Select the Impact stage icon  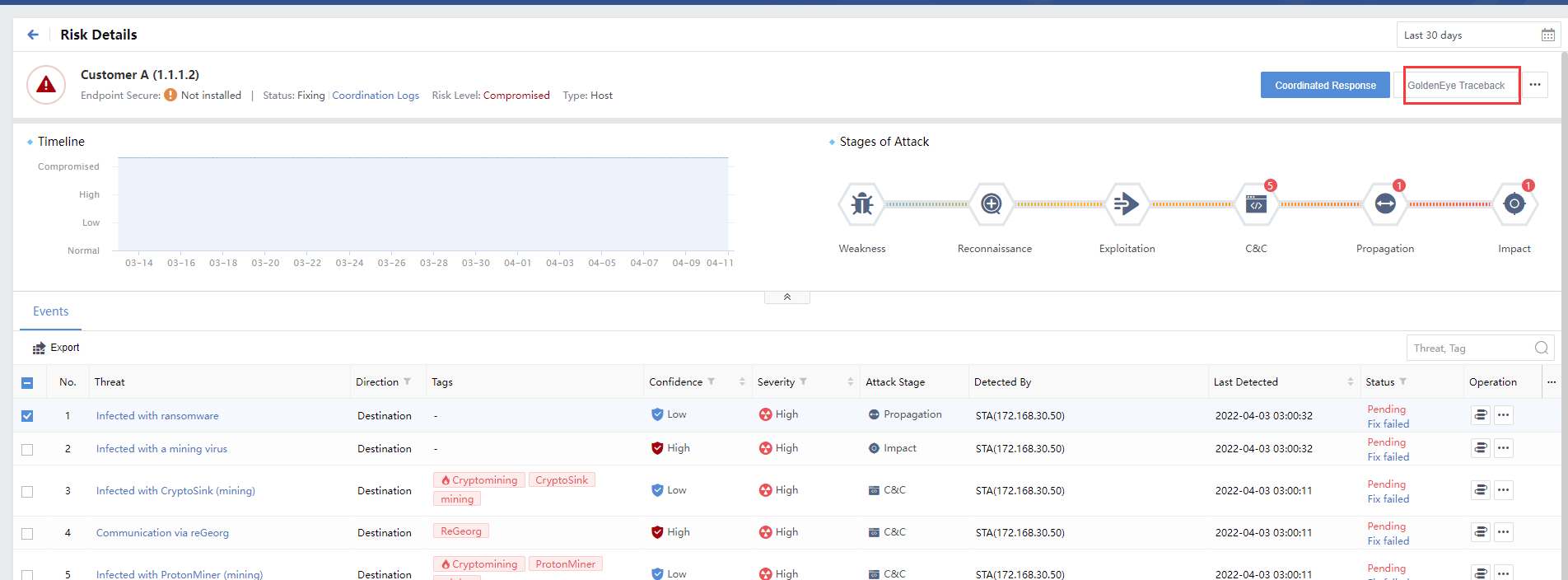point(1514,203)
